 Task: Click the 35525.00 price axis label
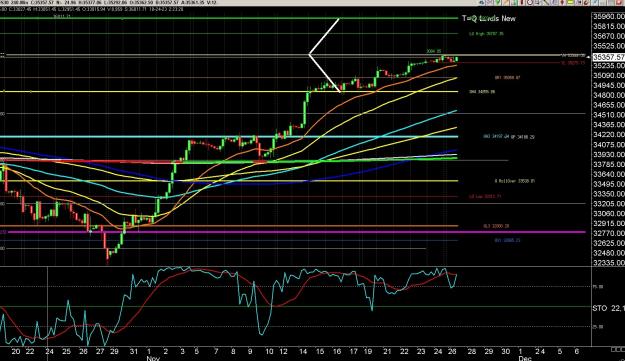pos(609,46)
